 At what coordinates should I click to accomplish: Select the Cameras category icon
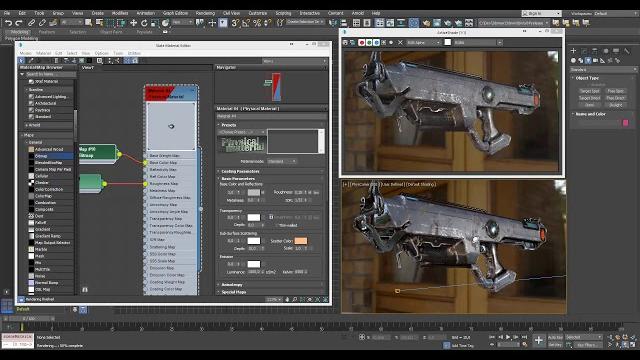[x=595, y=60]
